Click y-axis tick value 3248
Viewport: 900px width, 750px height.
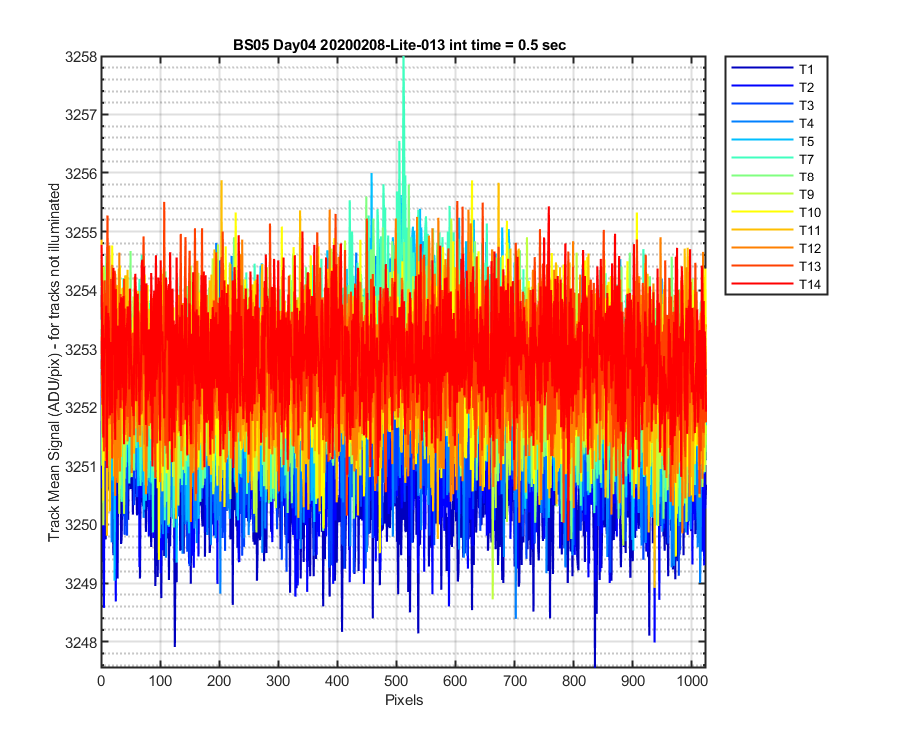pos(81,642)
